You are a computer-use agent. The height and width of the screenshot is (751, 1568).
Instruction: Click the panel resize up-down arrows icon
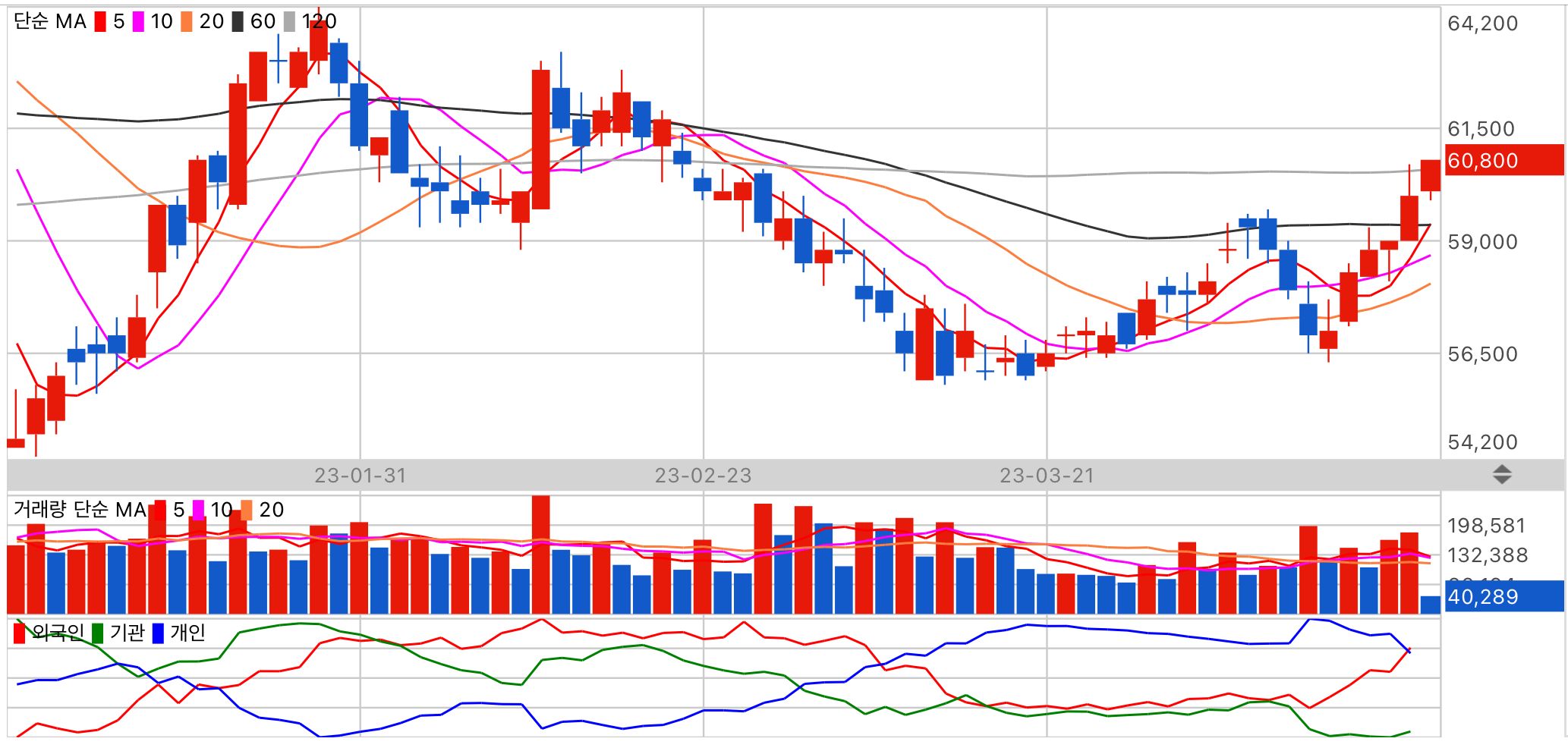pyautogui.click(x=1502, y=476)
